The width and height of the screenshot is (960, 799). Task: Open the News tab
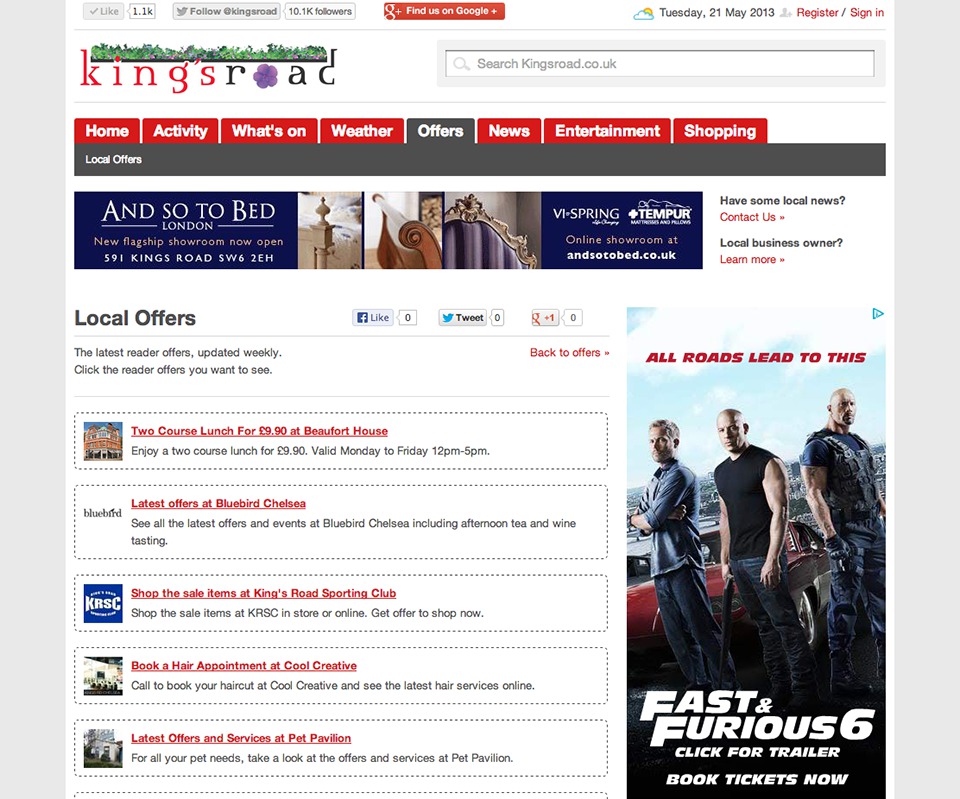click(509, 131)
